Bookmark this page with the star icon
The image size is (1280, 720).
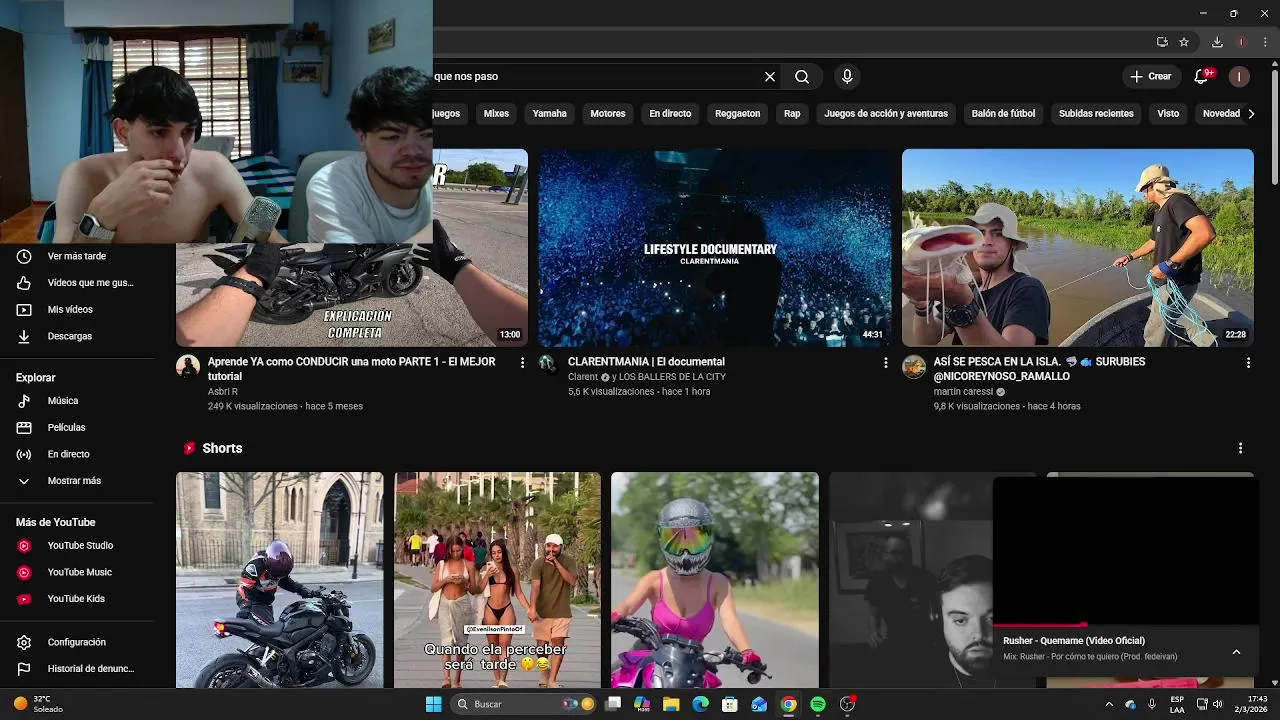[x=1184, y=42]
